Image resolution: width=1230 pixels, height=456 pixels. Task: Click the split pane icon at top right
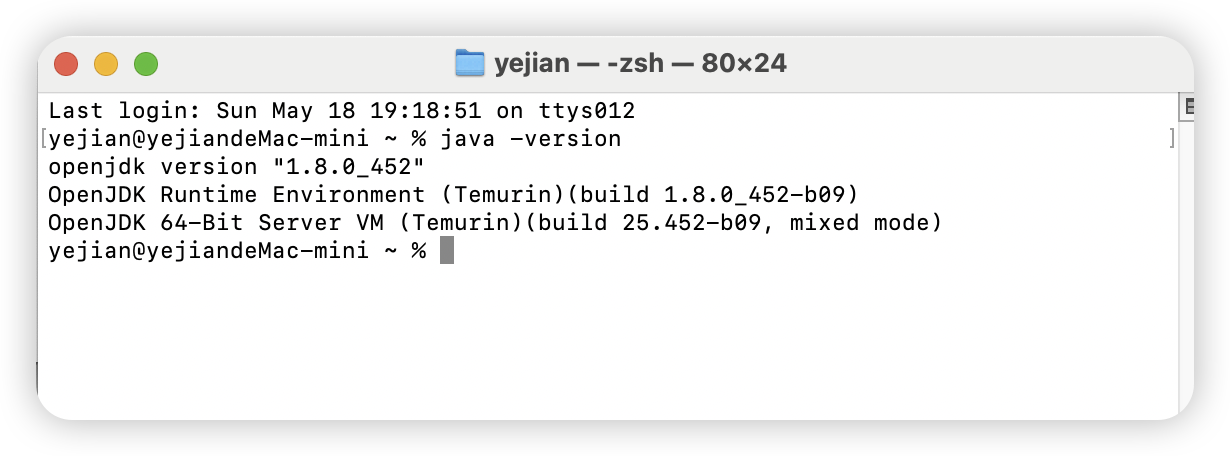tap(1188, 106)
